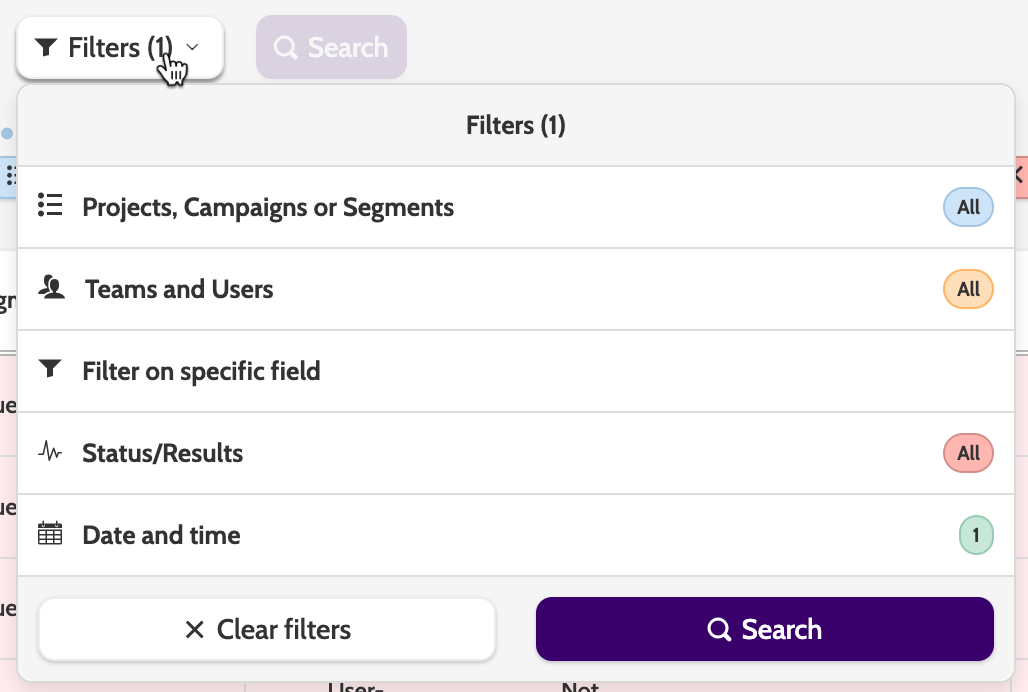
Task: Click the funnel icon in Filters button
Action: (x=46, y=48)
